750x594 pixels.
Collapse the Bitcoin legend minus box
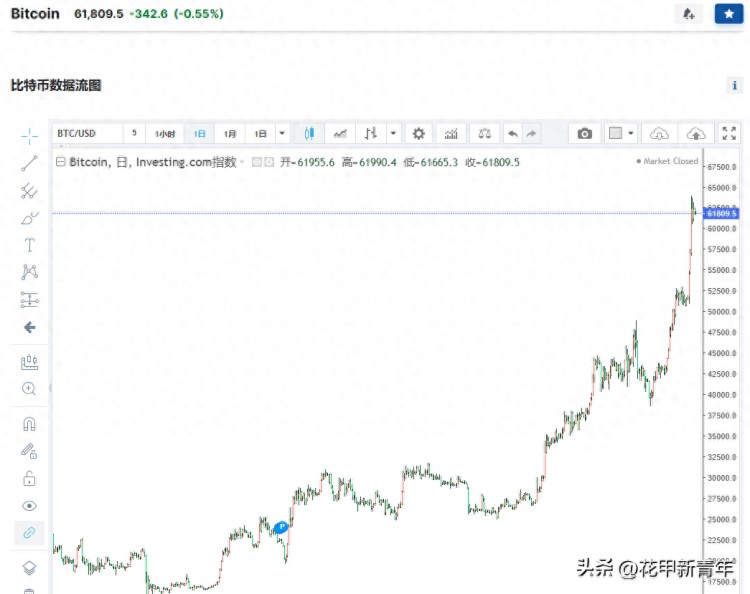coord(60,162)
